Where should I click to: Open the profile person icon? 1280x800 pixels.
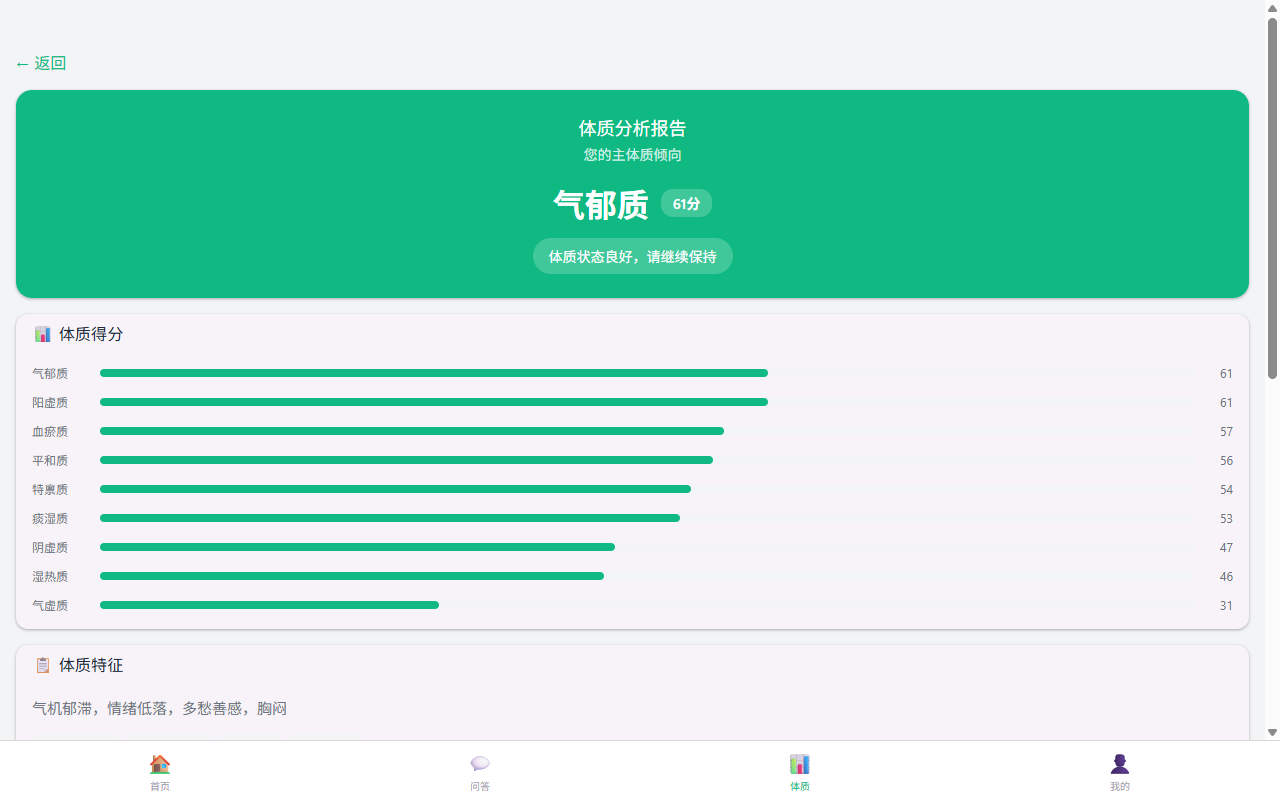click(1120, 764)
